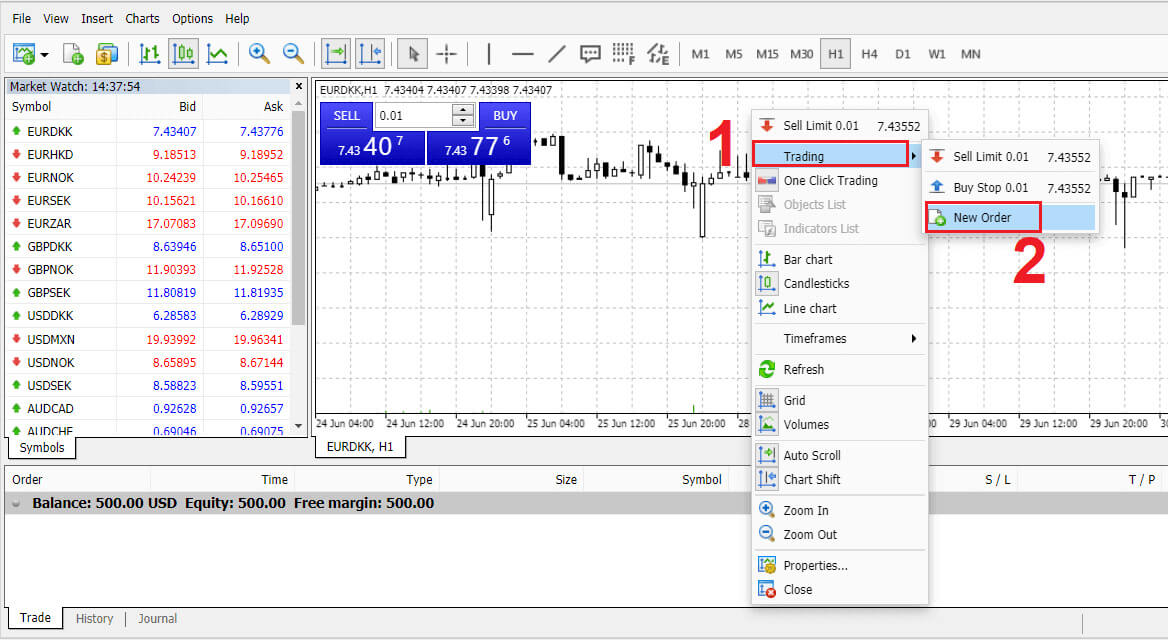Click the New Order toolbar icon
Image resolution: width=1168 pixels, height=640 pixels.
[x=73, y=53]
